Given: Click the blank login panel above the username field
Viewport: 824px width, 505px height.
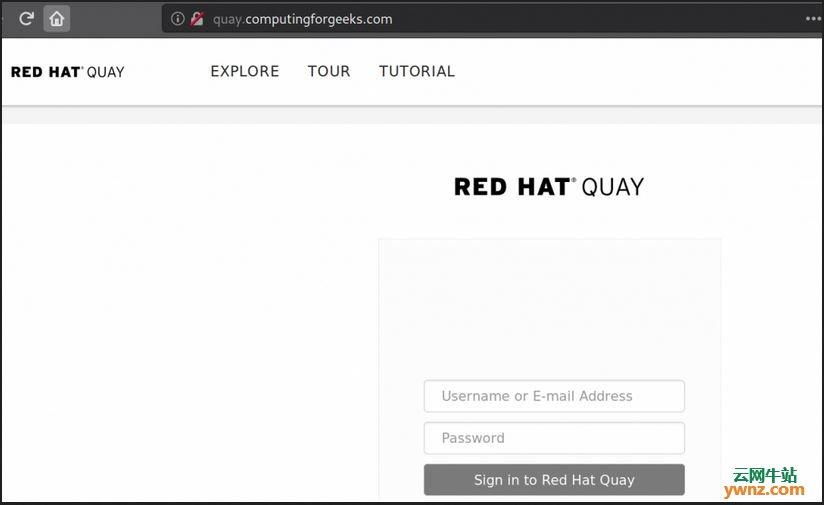Looking at the screenshot, I should [x=549, y=309].
